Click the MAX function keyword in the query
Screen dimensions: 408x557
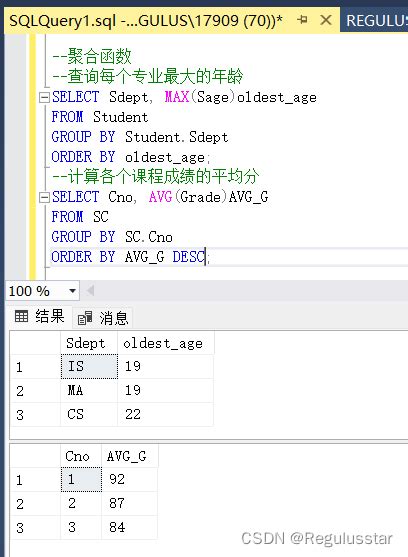pyautogui.click(x=176, y=97)
